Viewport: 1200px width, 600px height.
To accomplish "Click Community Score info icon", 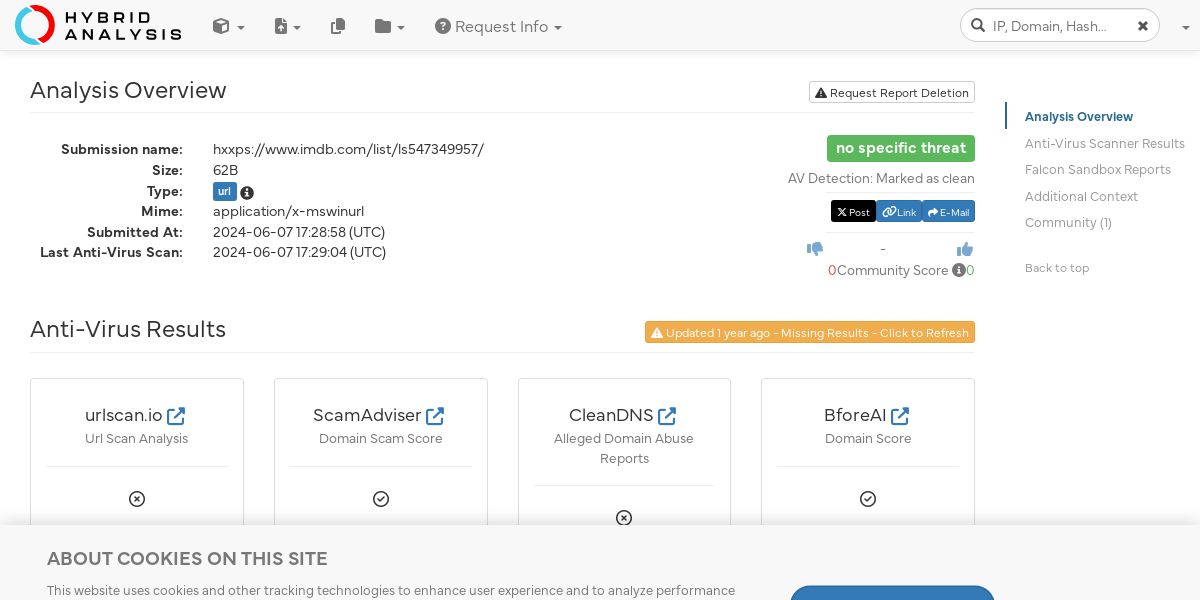I will click(959, 270).
